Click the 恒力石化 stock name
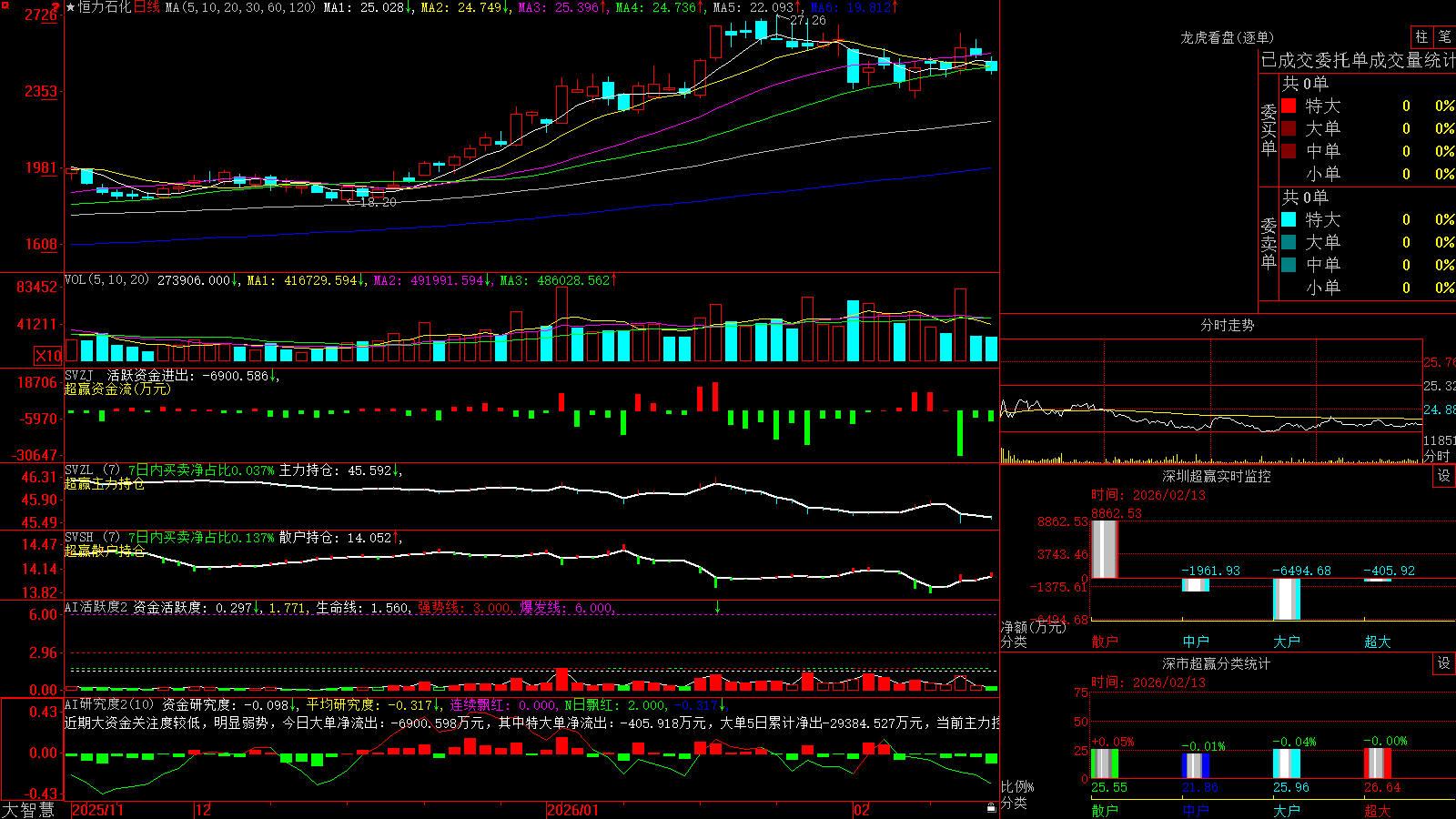This screenshot has height=819, width=1456. click(x=105, y=7)
